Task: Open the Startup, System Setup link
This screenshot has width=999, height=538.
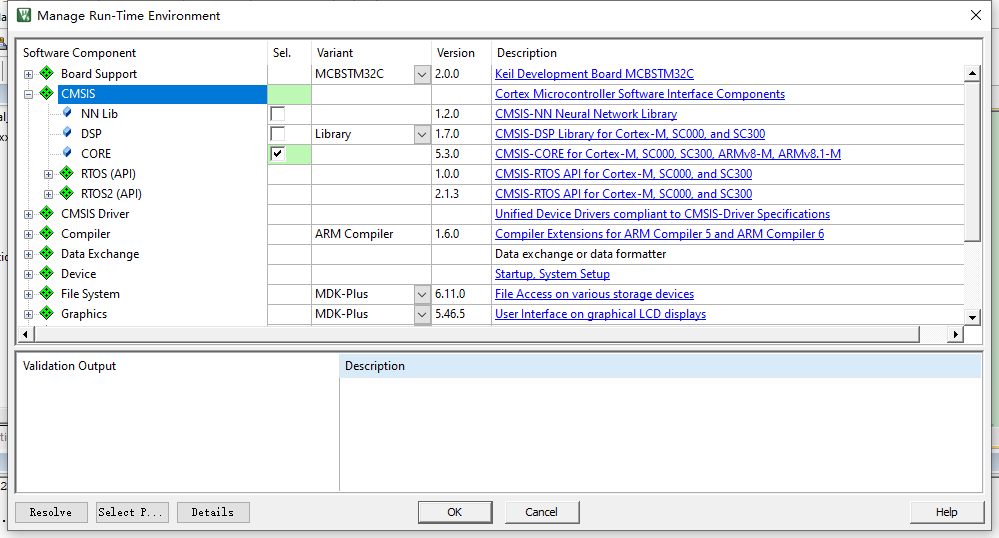Action: pos(552,274)
